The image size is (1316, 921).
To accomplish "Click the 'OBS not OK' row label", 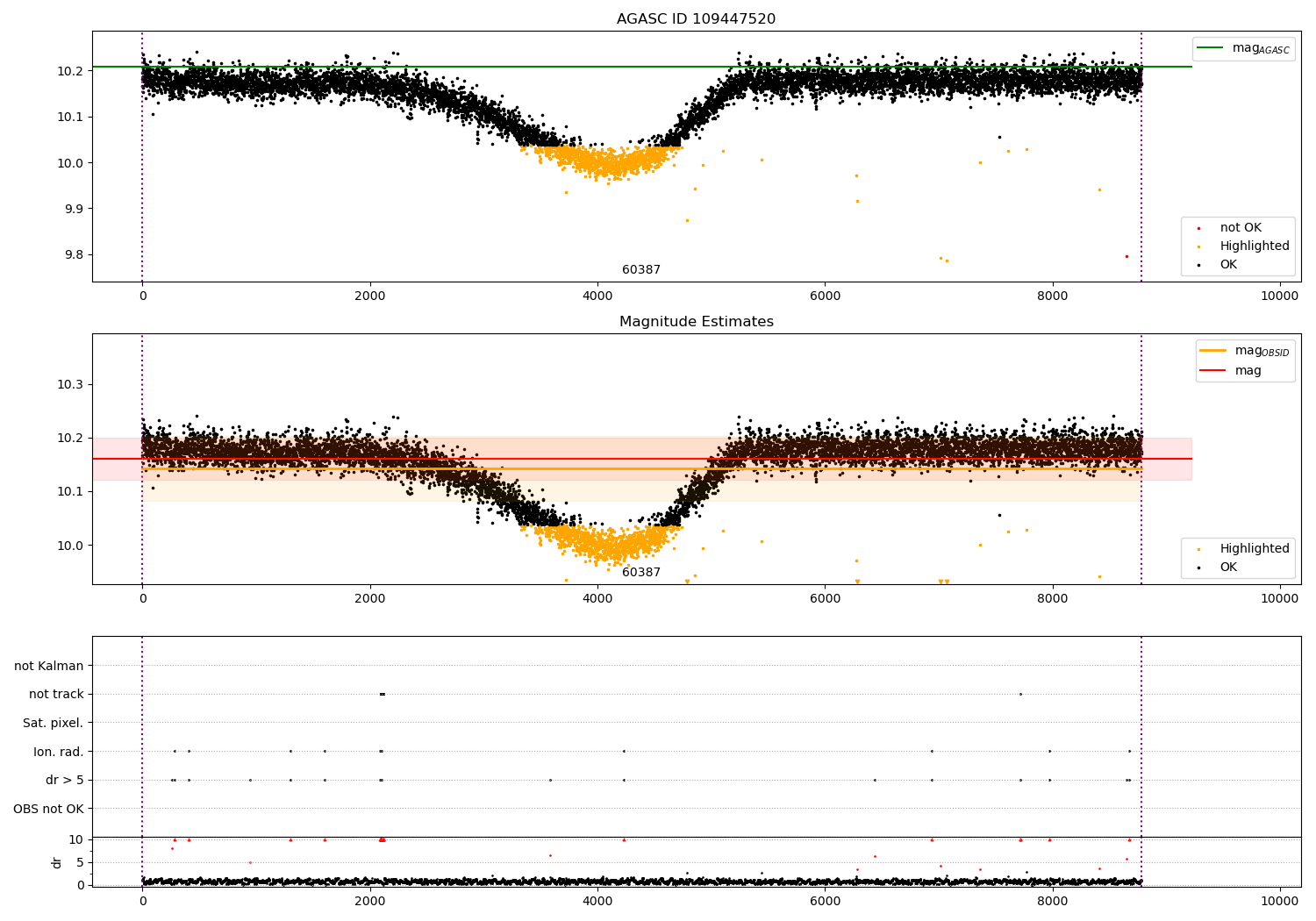I will [49, 809].
